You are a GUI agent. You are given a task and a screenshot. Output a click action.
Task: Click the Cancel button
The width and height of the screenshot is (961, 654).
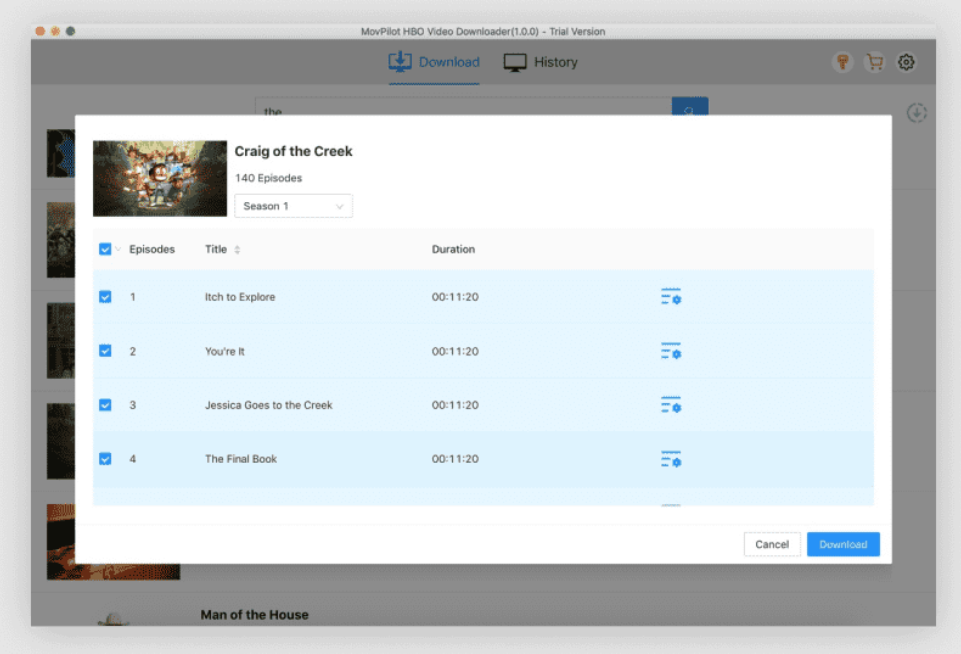pos(771,544)
